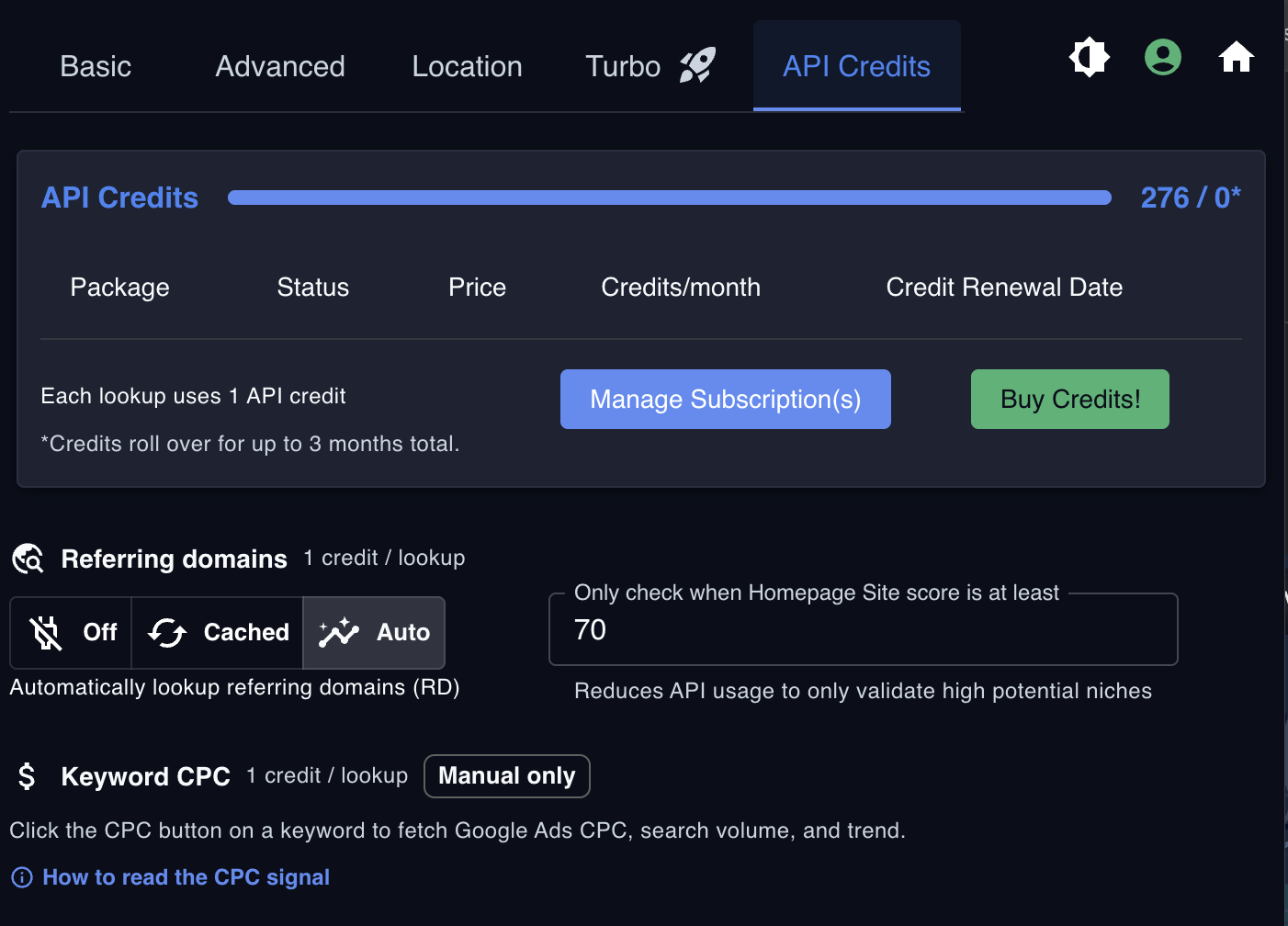Toggle the light/dark theme brightness icon

pyautogui.click(x=1090, y=57)
